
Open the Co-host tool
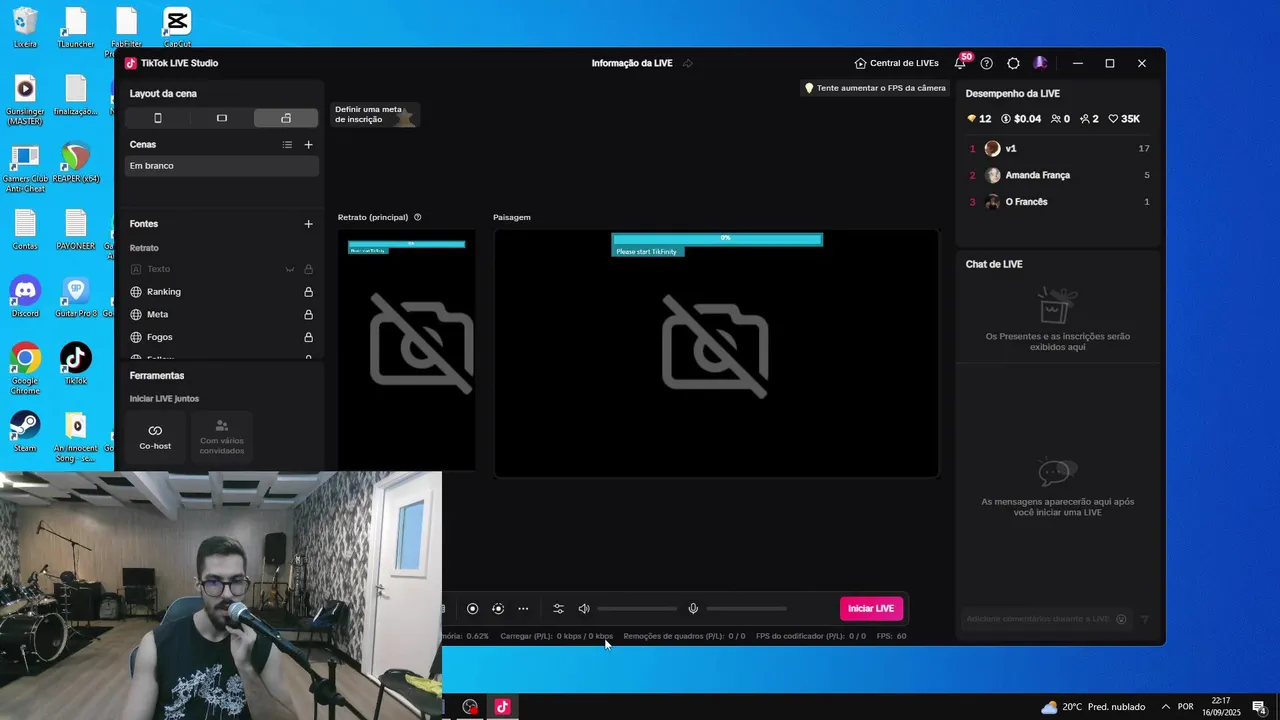click(155, 437)
